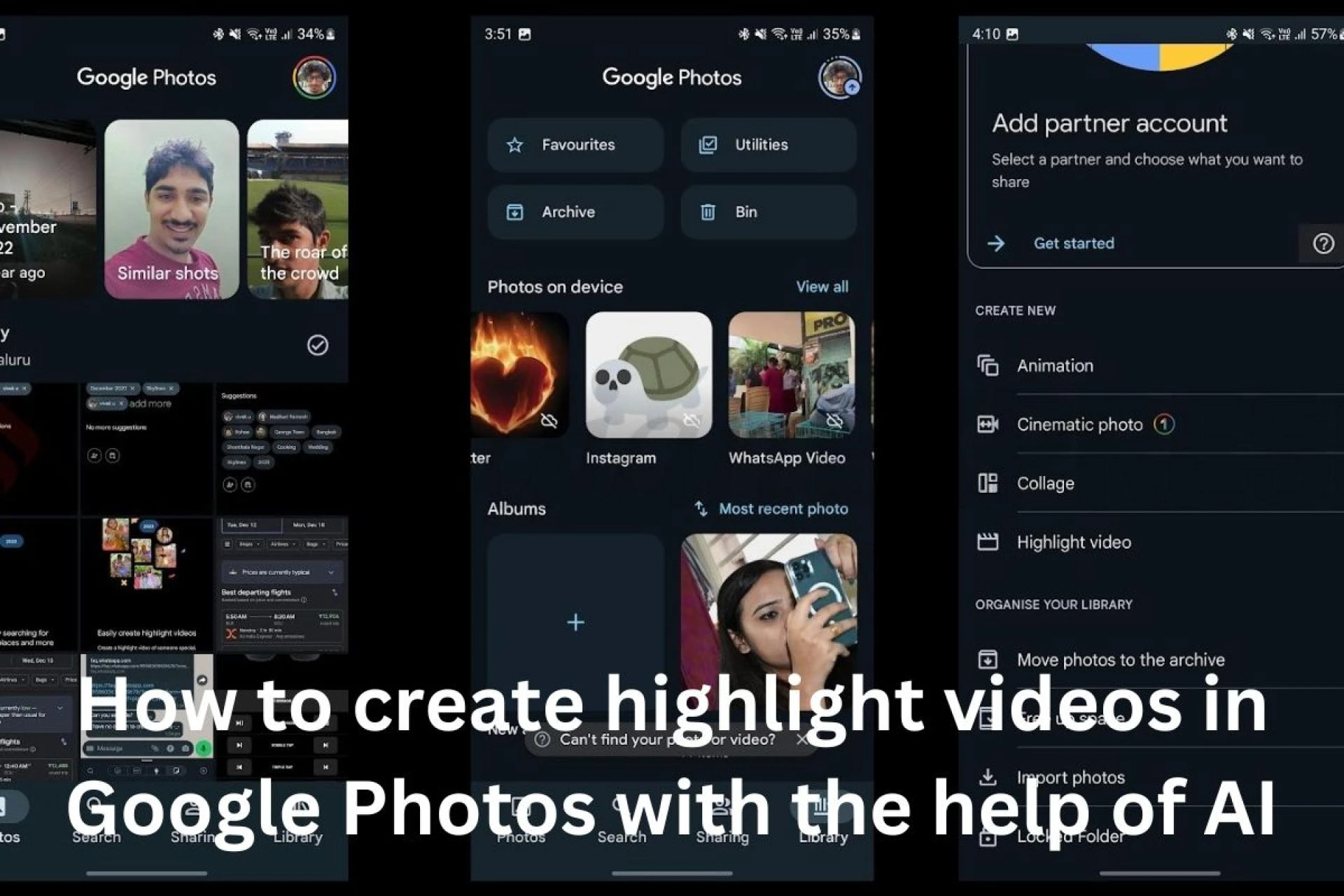Click the help question mark icon
The width and height of the screenshot is (1344, 896).
point(1322,244)
